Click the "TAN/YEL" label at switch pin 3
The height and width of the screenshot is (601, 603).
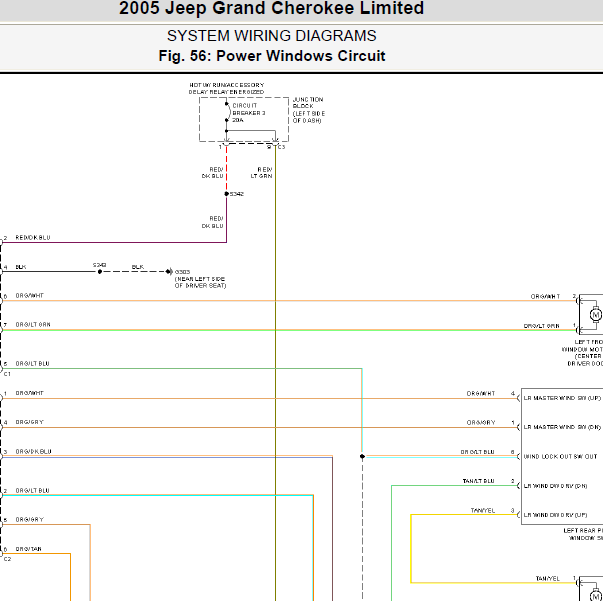tap(483, 511)
